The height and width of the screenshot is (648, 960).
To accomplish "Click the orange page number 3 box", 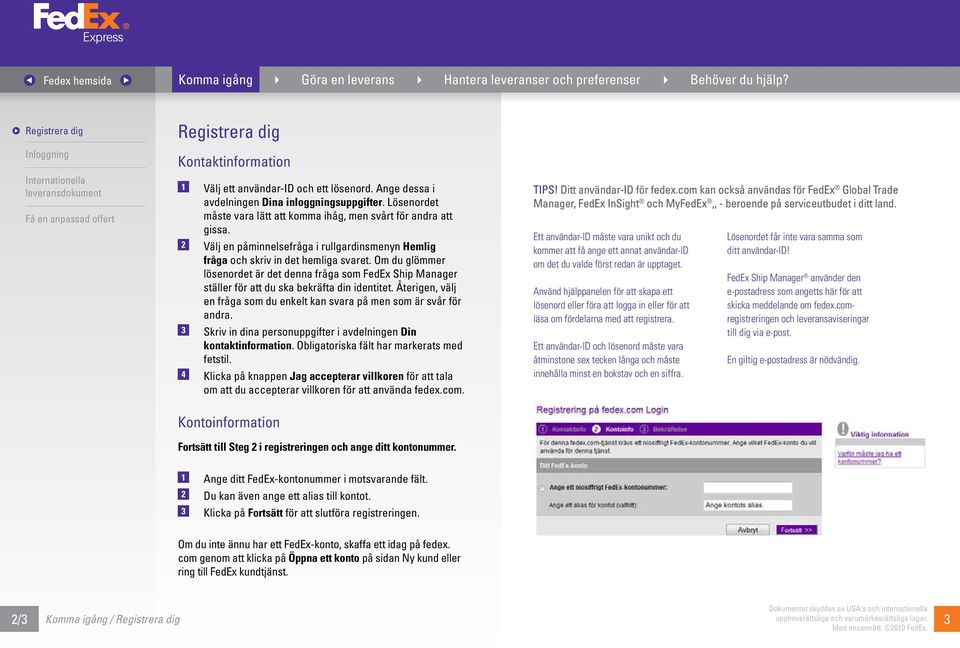I will [x=947, y=619].
